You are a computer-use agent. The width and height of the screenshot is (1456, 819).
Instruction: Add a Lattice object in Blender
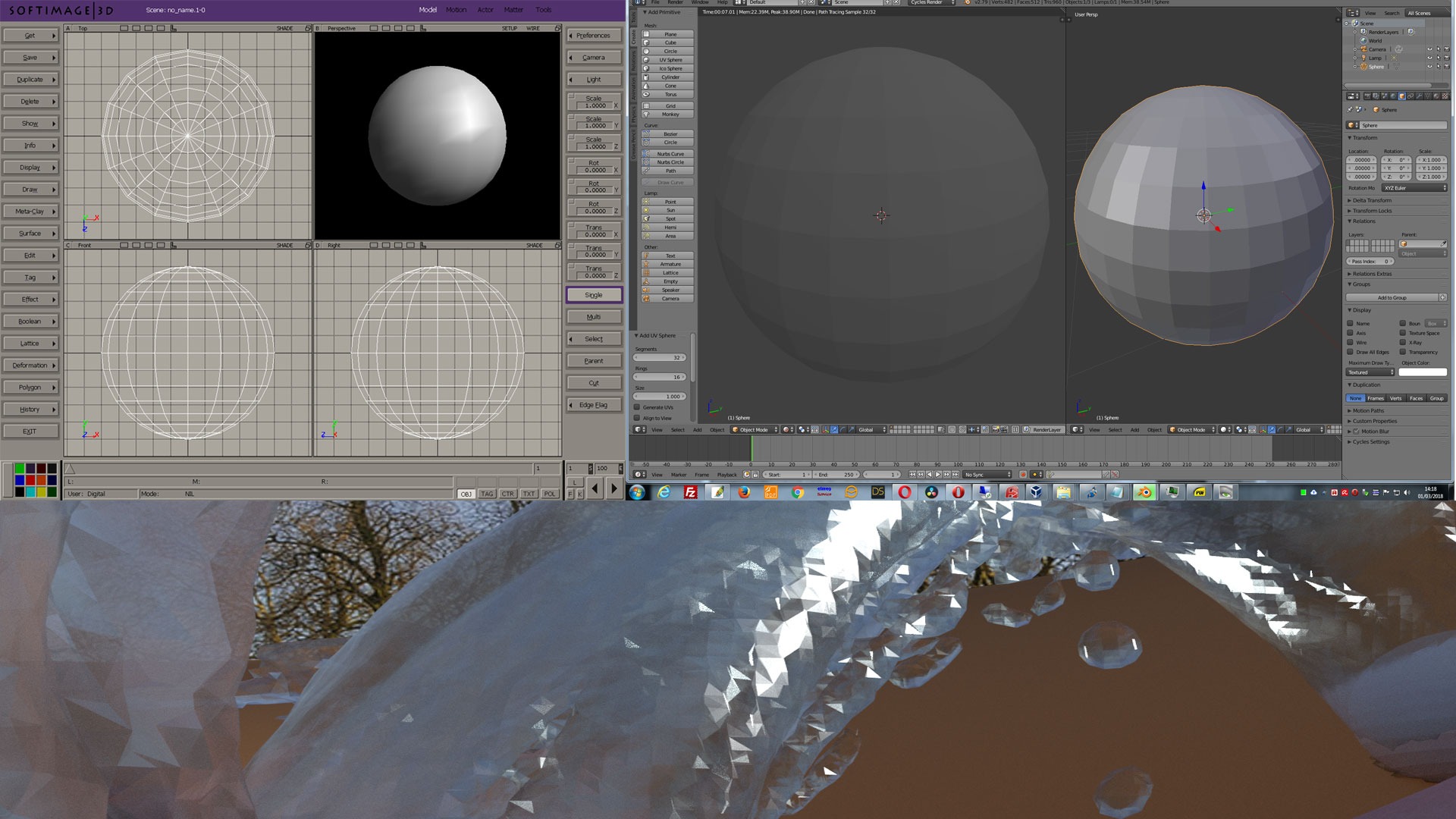coord(668,273)
